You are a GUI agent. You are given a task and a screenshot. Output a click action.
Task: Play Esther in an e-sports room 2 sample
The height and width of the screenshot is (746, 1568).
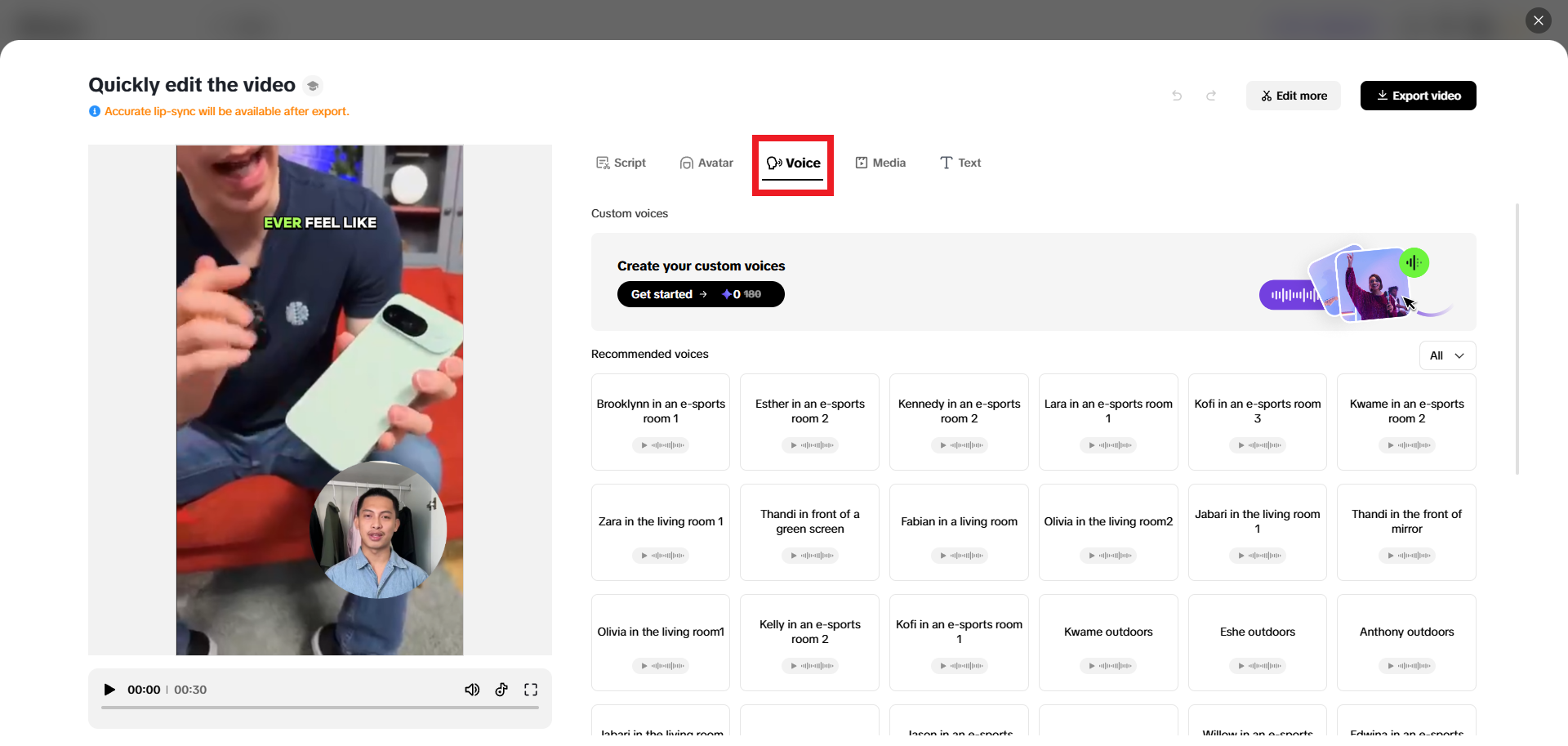point(810,445)
